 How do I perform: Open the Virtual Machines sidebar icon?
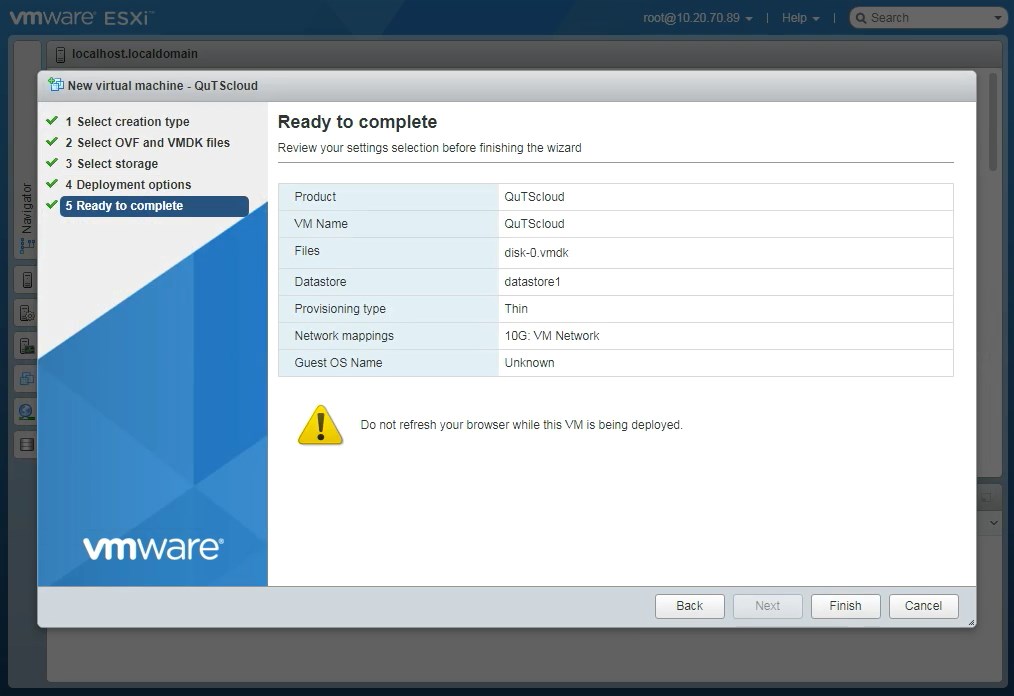tap(27, 379)
